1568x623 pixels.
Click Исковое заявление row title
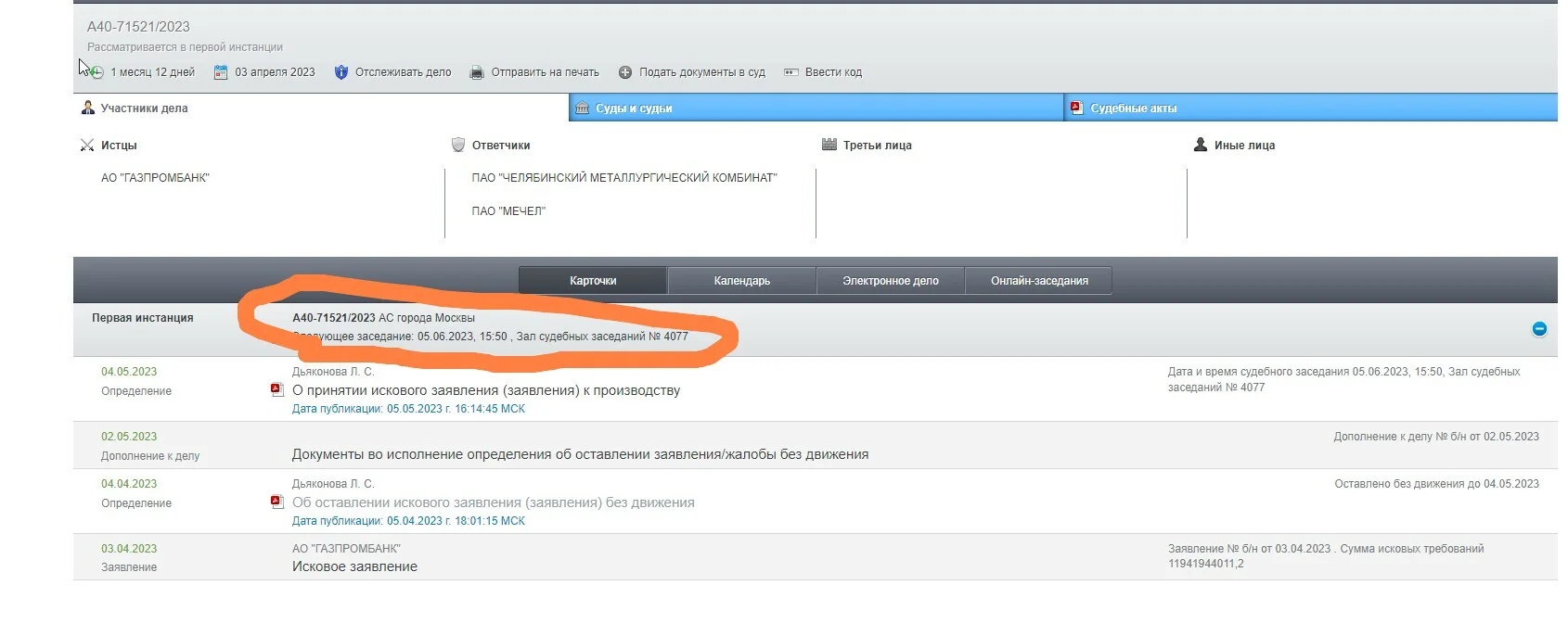[354, 566]
